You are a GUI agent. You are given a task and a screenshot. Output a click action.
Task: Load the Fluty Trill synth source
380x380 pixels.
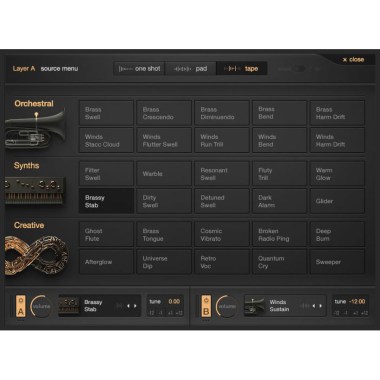click(x=280, y=174)
